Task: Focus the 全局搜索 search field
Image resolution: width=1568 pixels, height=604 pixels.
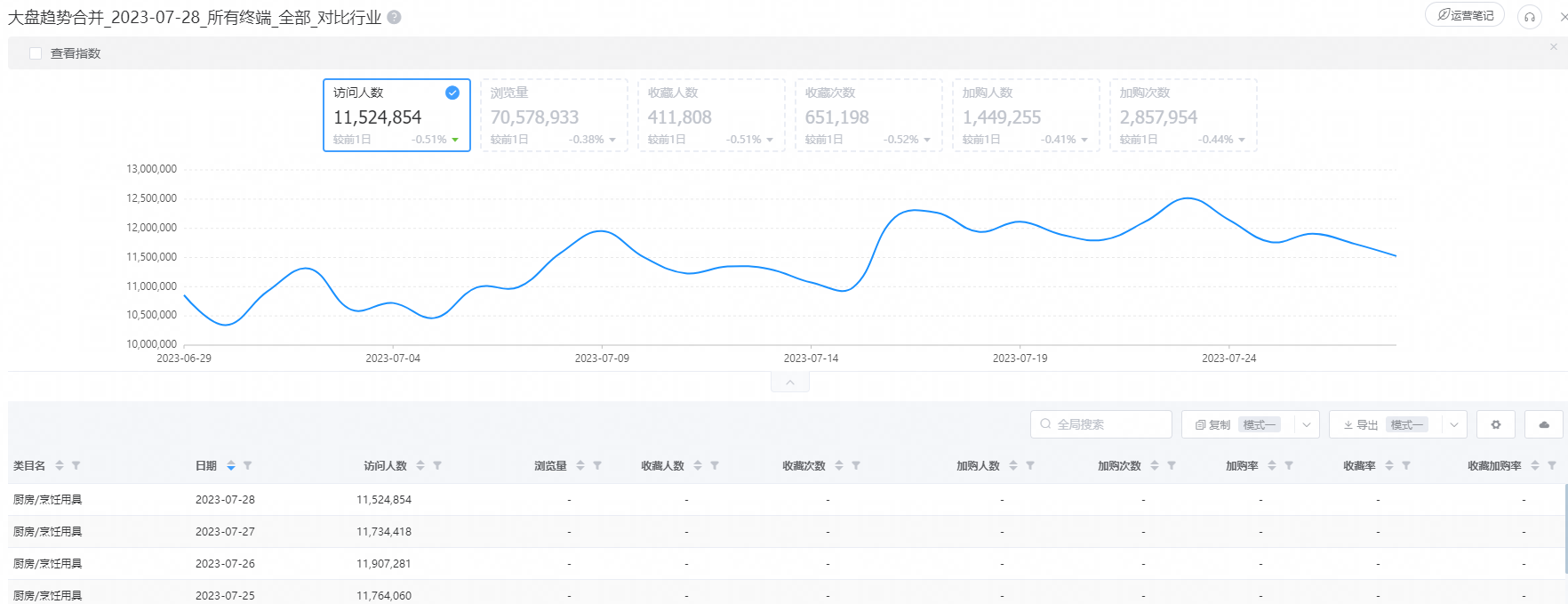Action: 1101,424
